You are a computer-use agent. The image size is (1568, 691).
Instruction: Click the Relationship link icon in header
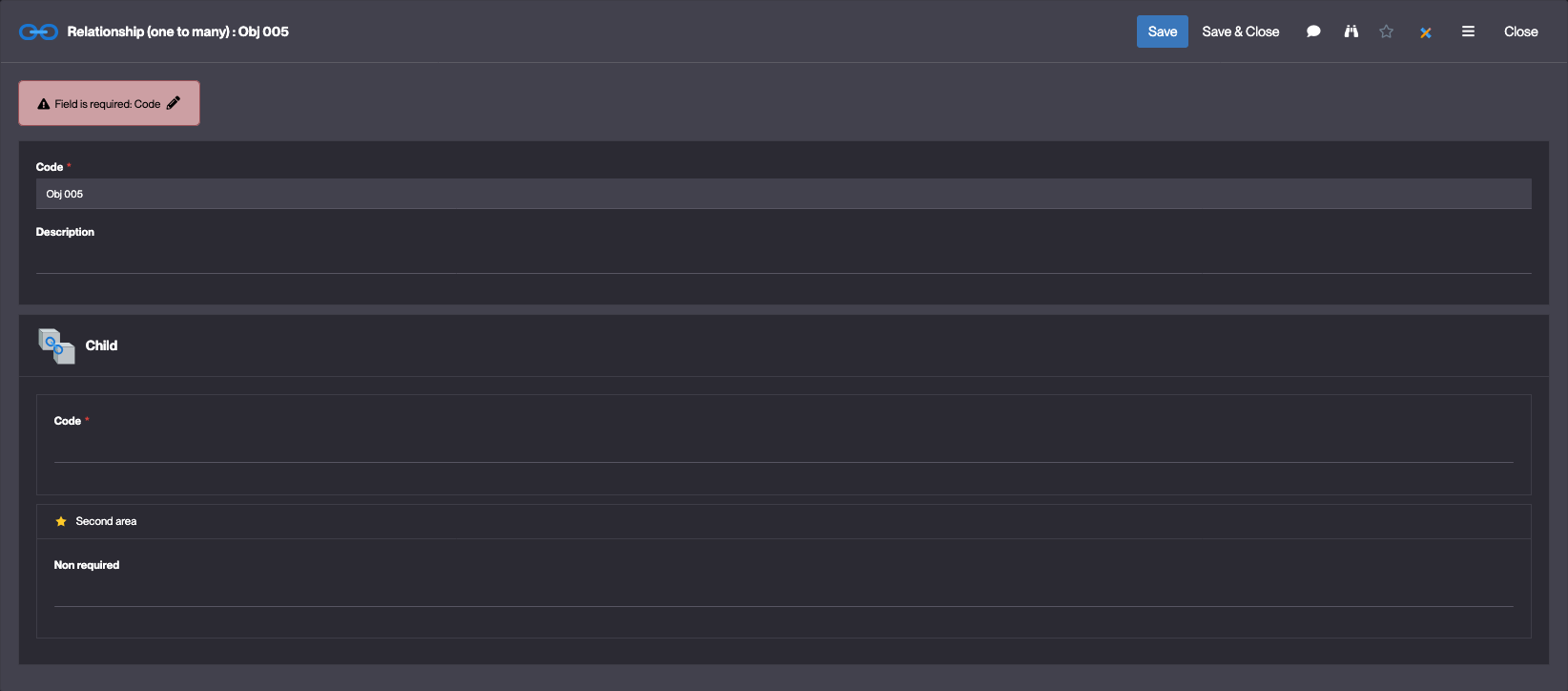pyautogui.click(x=38, y=31)
